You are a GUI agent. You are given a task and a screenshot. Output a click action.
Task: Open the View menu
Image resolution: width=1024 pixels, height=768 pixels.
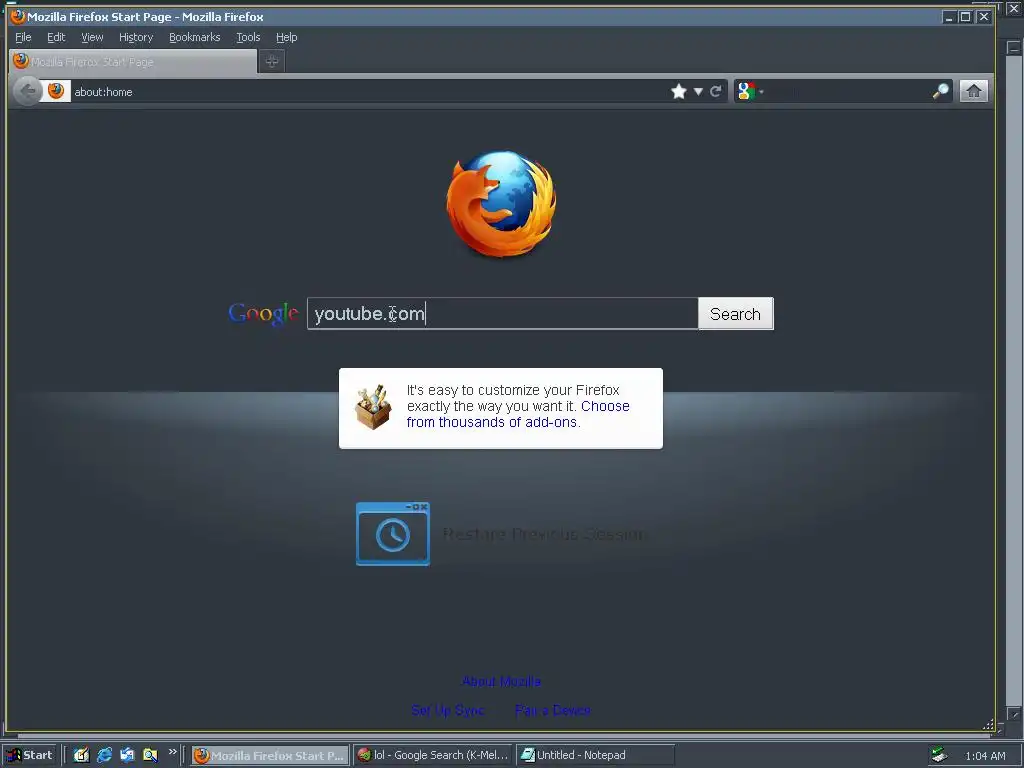pos(92,37)
